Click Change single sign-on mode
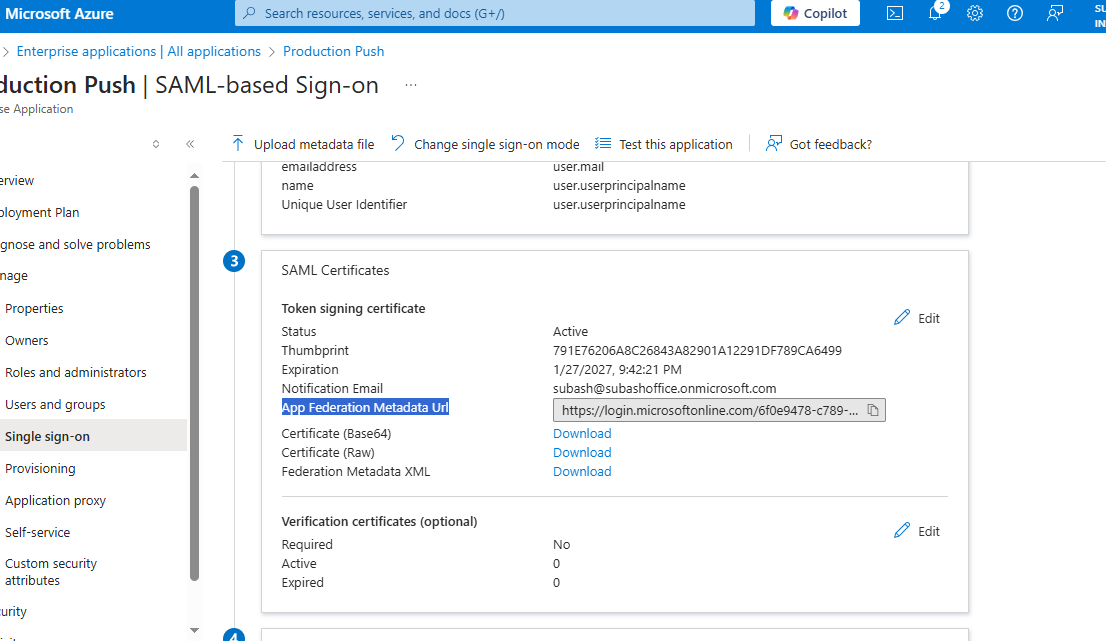Image resolution: width=1106 pixels, height=641 pixels. [485, 144]
